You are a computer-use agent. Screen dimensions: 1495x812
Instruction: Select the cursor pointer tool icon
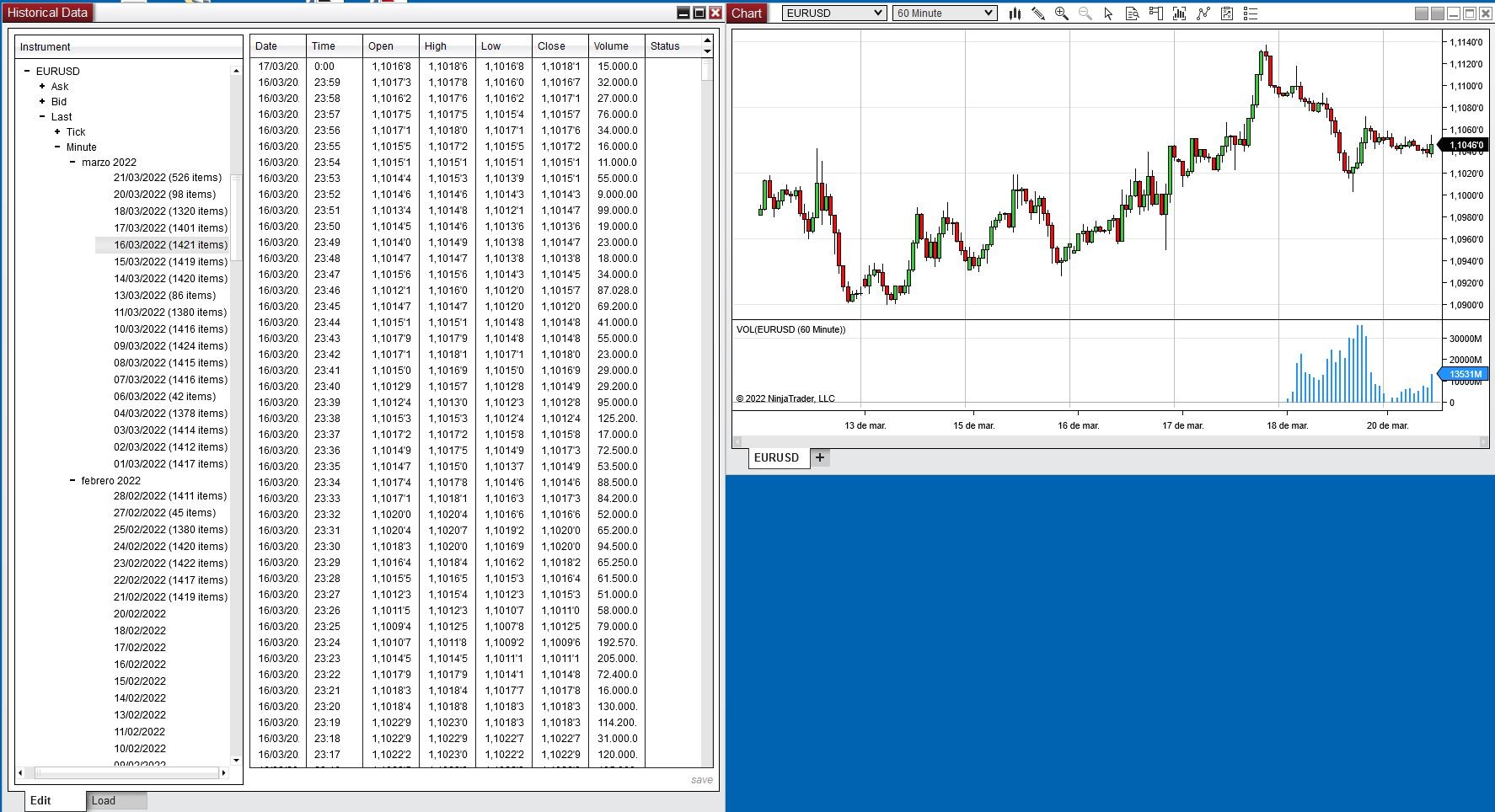(1108, 13)
